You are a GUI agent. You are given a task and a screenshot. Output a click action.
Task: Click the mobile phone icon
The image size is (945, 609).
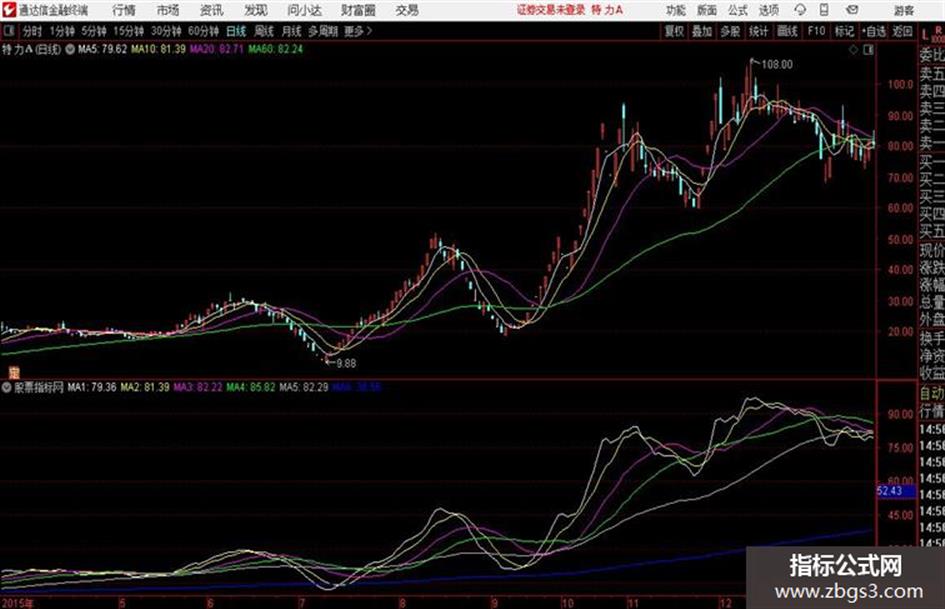tap(824, 10)
